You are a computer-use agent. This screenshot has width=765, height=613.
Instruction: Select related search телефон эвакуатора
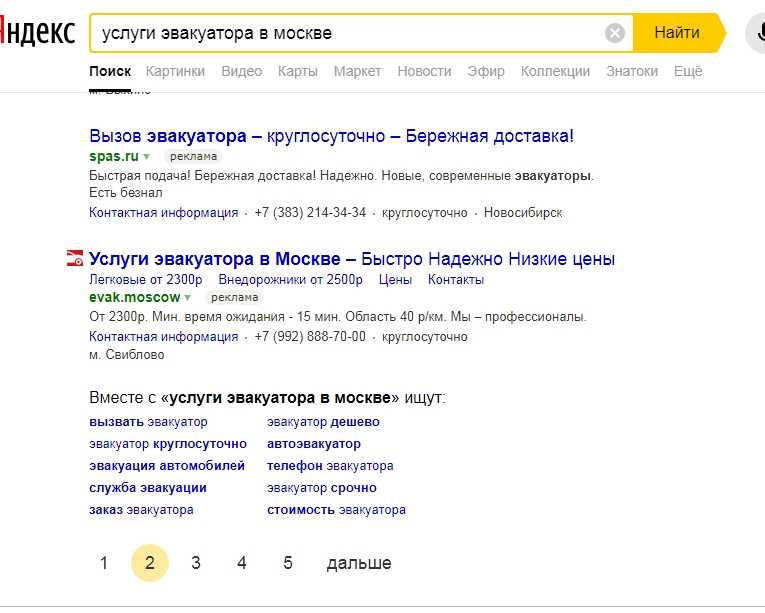point(330,466)
